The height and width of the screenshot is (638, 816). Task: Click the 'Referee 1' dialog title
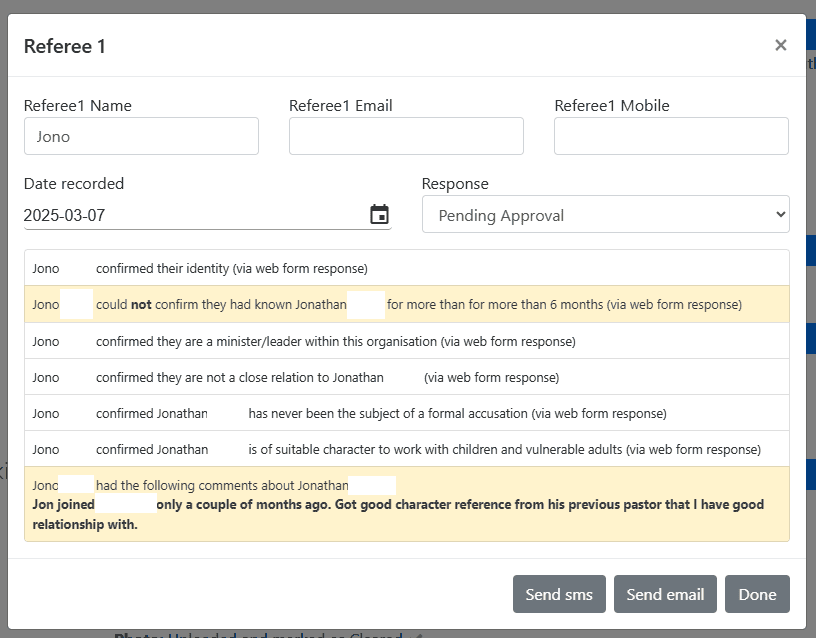pyautogui.click(x=65, y=46)
